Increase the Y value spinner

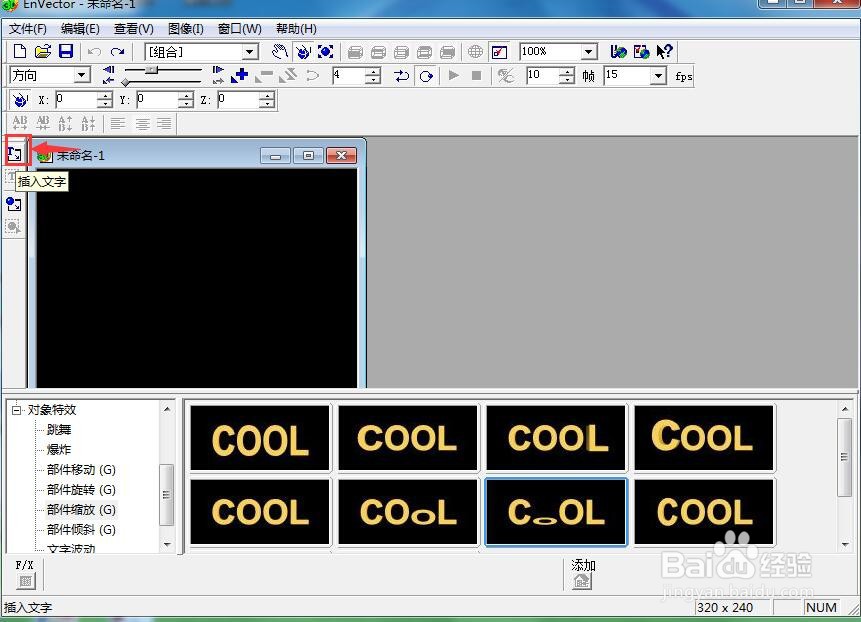click(186, 96)
